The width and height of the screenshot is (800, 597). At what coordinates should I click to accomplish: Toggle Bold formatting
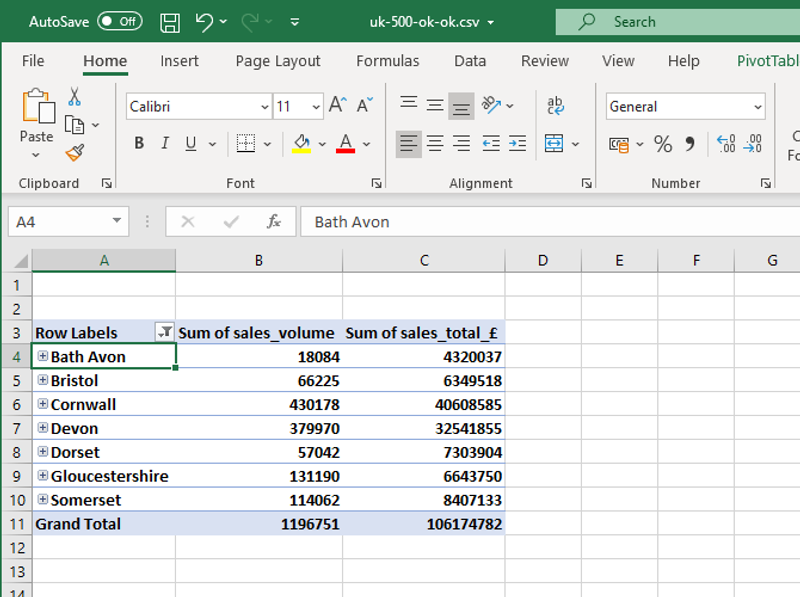point(139,144)
